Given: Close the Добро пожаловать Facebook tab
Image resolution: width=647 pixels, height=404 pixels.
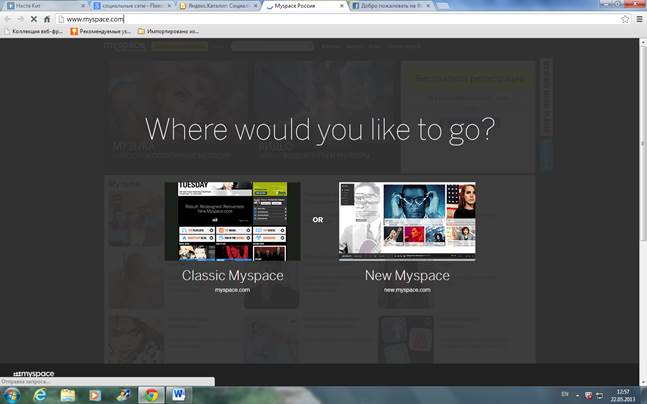Looking at the screenshot, I should pyautogui.click(x=428, y=6).
